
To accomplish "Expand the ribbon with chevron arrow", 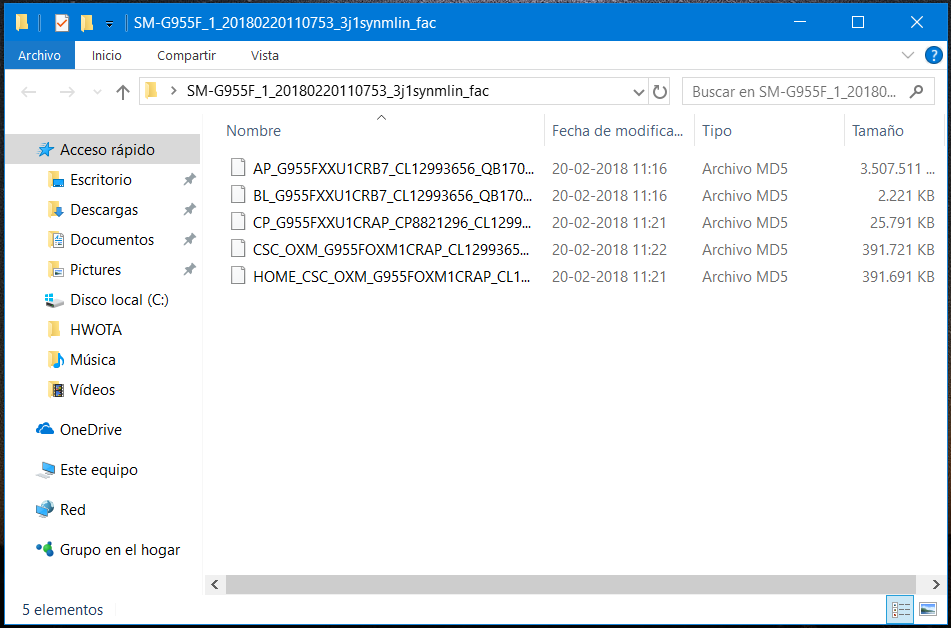I will click(x=907, y=56).
